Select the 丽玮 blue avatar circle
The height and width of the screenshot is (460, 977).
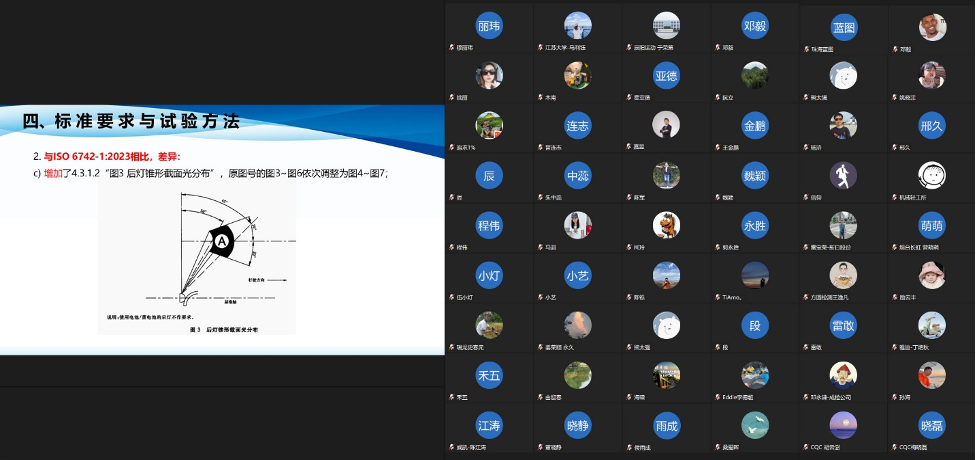click(489, 26)
